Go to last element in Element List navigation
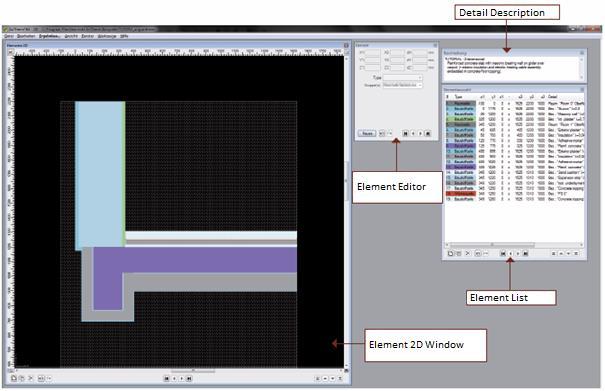The height and width of the screenshot is (391, 605). (x=526, y=254)
